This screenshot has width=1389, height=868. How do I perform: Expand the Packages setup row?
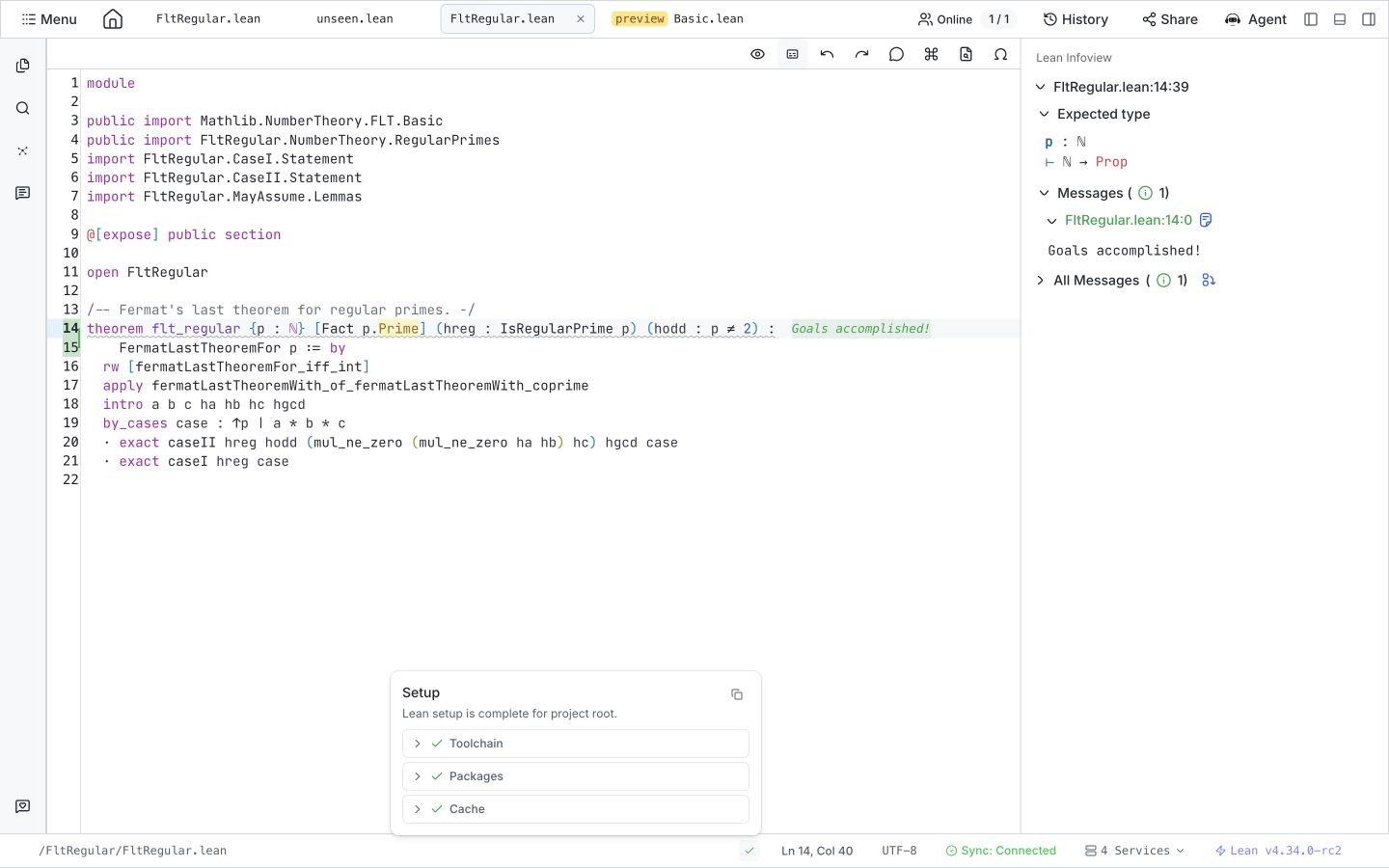(576, 776)
